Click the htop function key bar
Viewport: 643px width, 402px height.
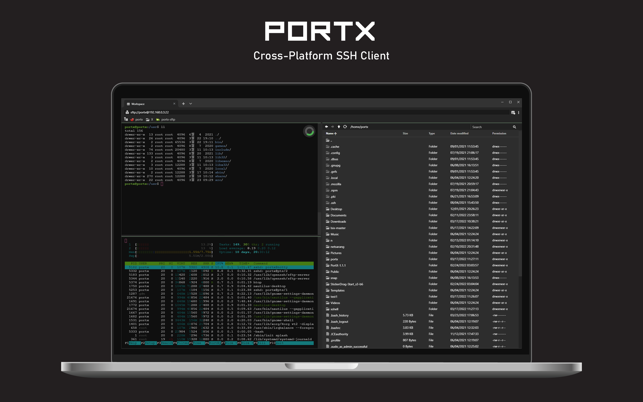tap(219, 343)
